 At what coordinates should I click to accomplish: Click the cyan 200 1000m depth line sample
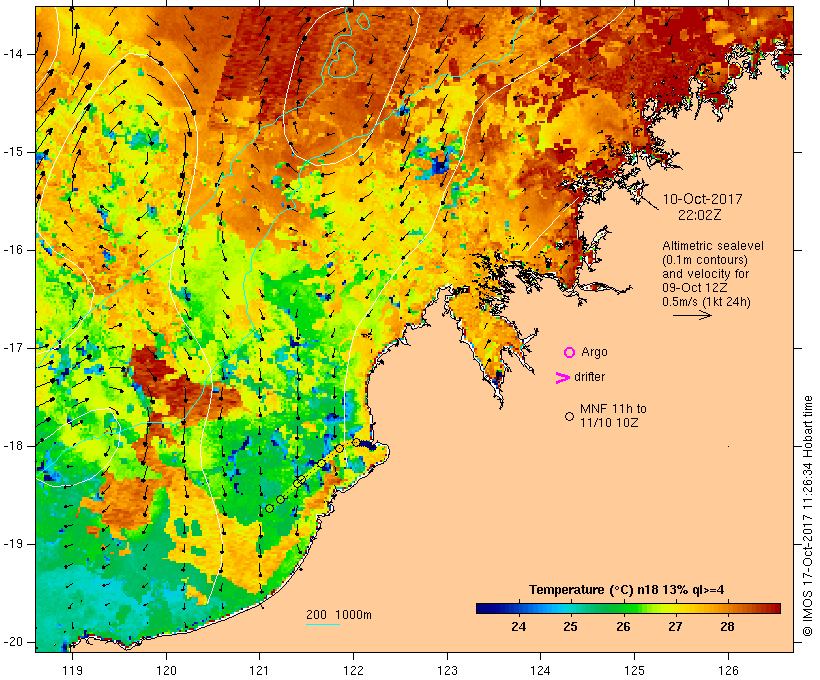[323, 624]
